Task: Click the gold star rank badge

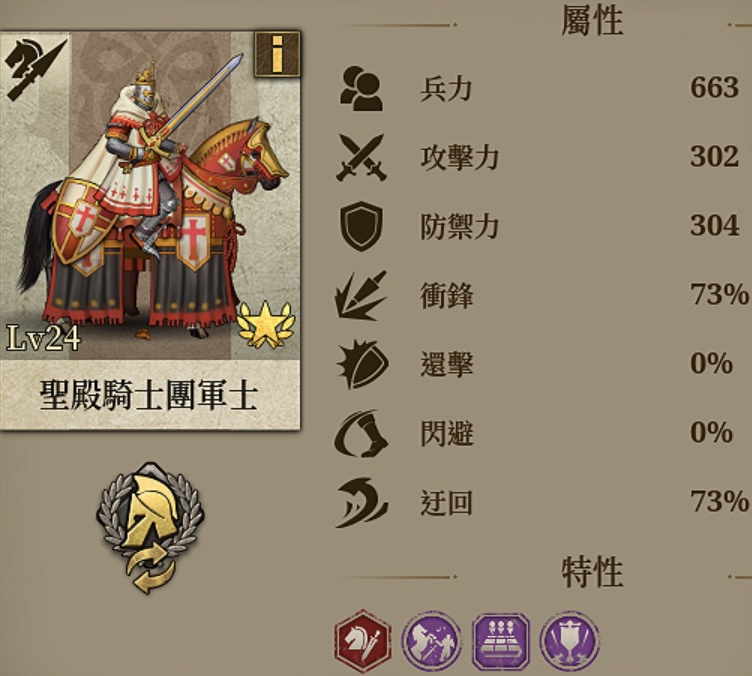Action: 266,324
